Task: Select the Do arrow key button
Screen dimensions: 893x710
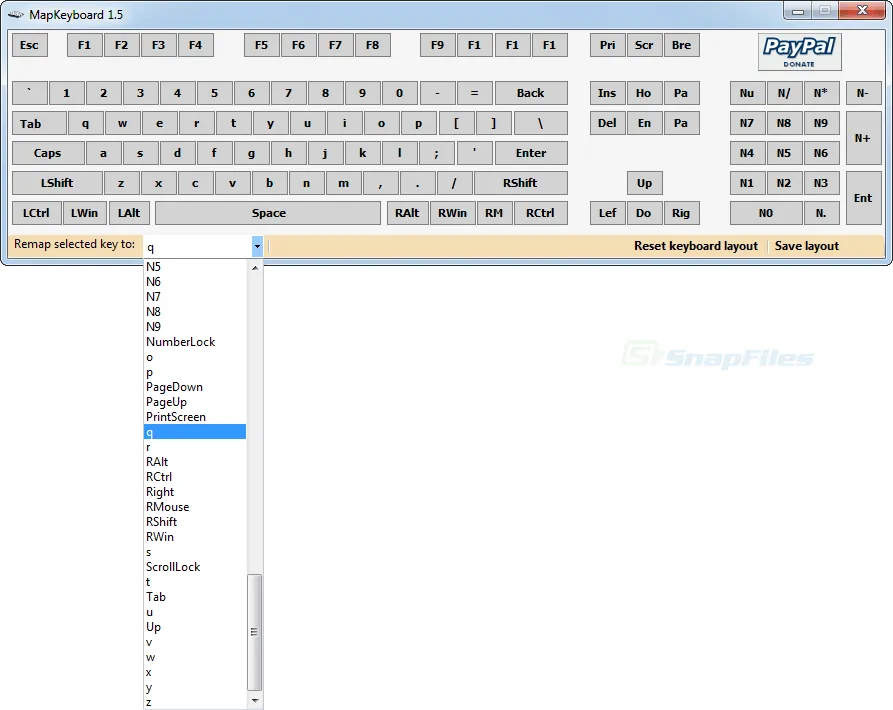Action: [x=644, y=213]
